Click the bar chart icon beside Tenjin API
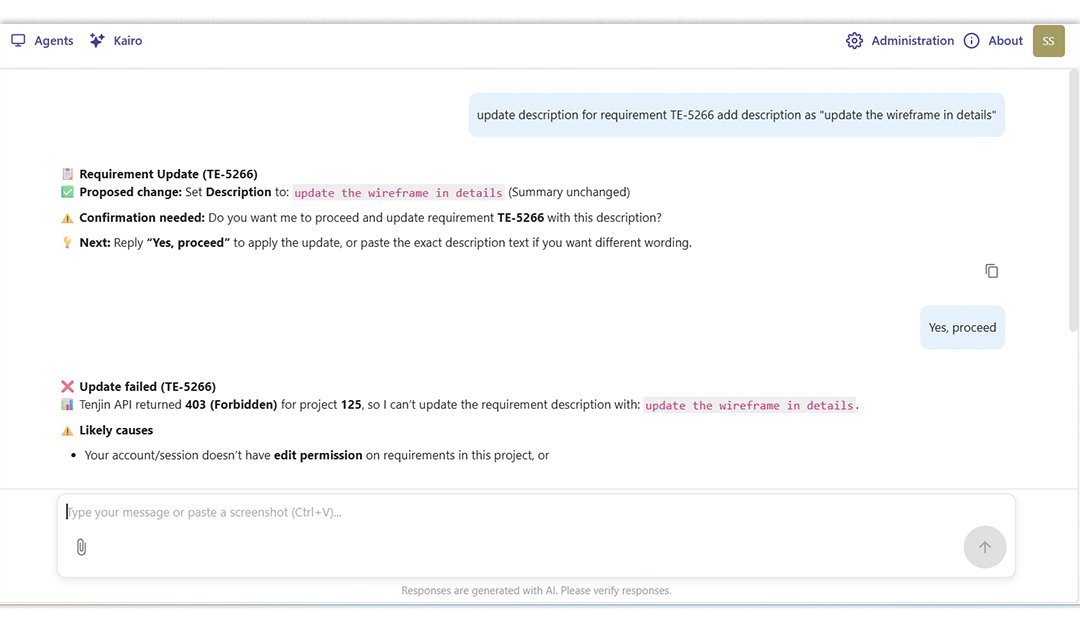Screen dimensions: 1080x632 point(68,405)
